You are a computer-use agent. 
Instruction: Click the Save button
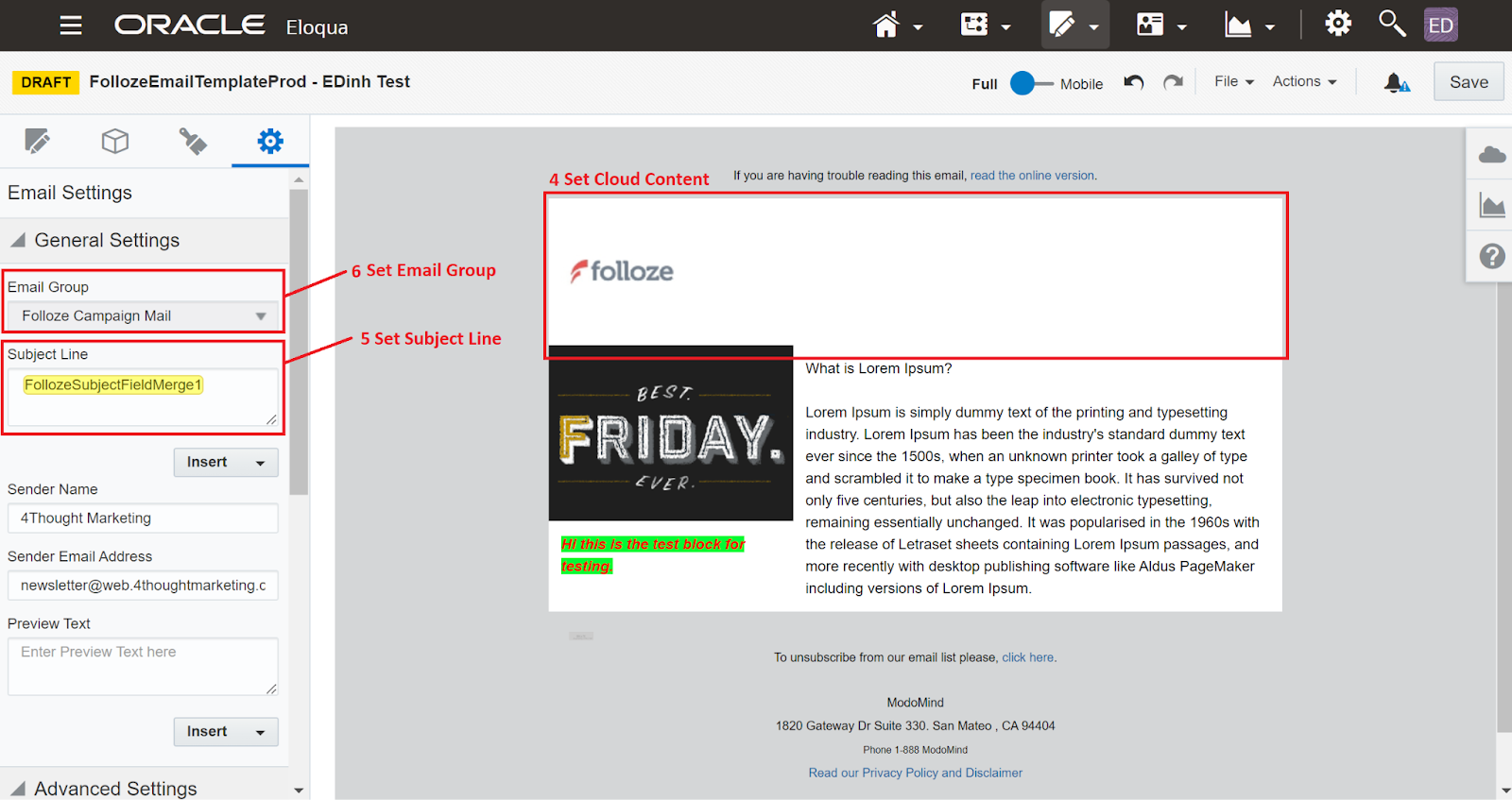[x=1468, y=81]
